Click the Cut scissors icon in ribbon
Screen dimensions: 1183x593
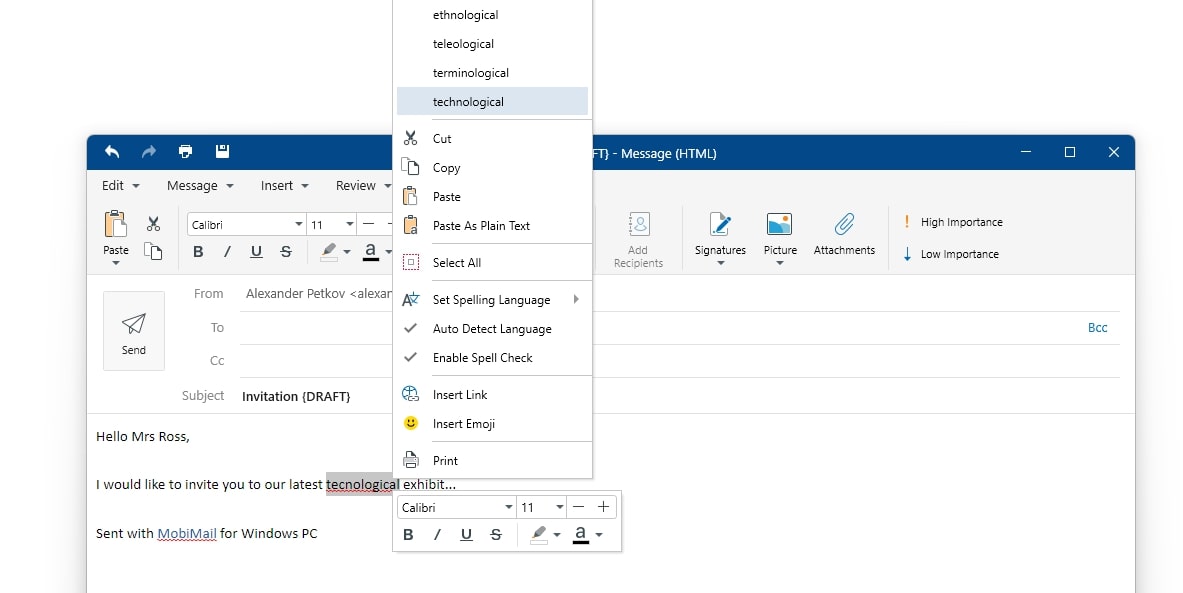tap(153, 224)
